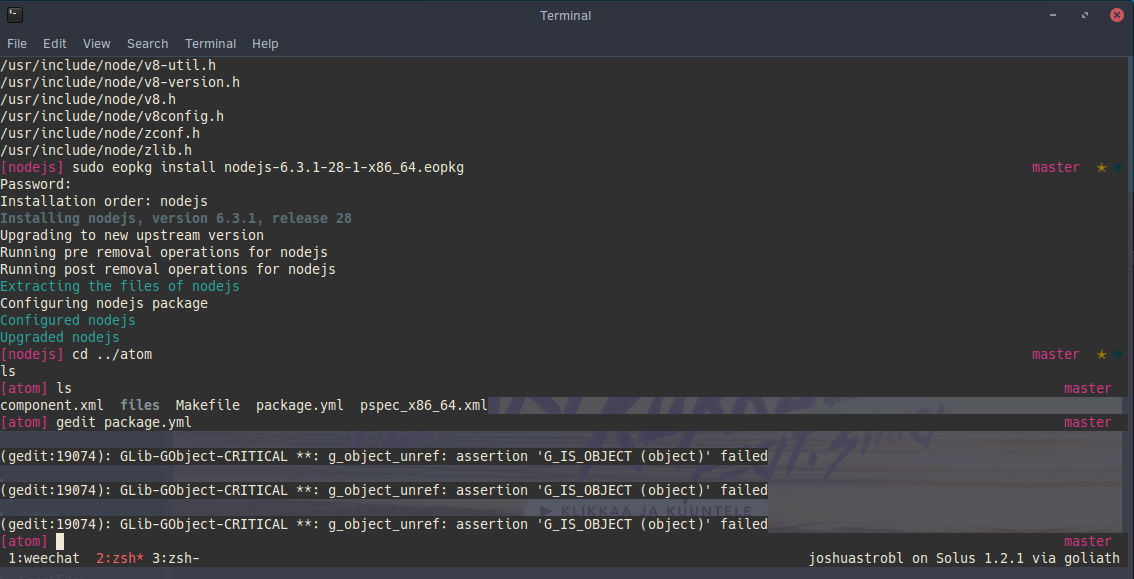
Task: Click the text '/usr/include/node/zconf.h'
Action: point(100,133)
